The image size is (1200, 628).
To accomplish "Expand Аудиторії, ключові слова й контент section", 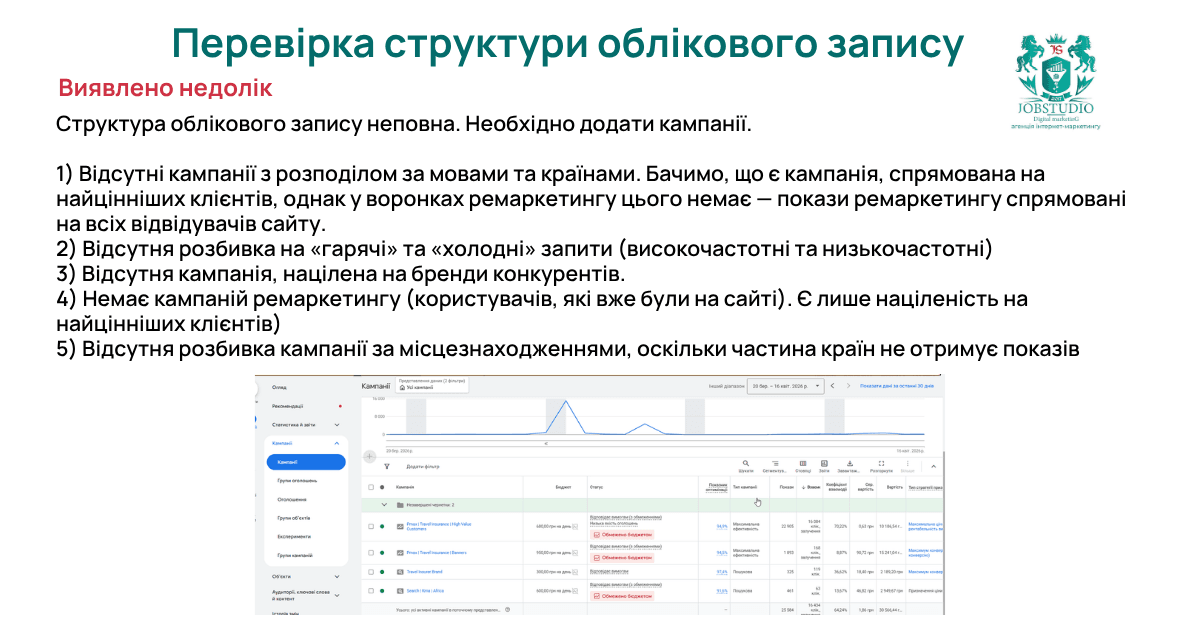I will point(337,594).
